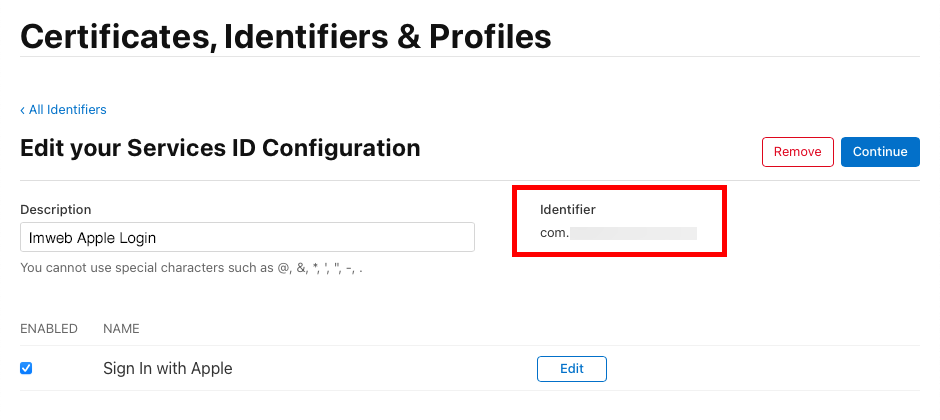Select the Sign In with Apple capability name
This screenshot has width=940, height=420.
coord(167,368)
